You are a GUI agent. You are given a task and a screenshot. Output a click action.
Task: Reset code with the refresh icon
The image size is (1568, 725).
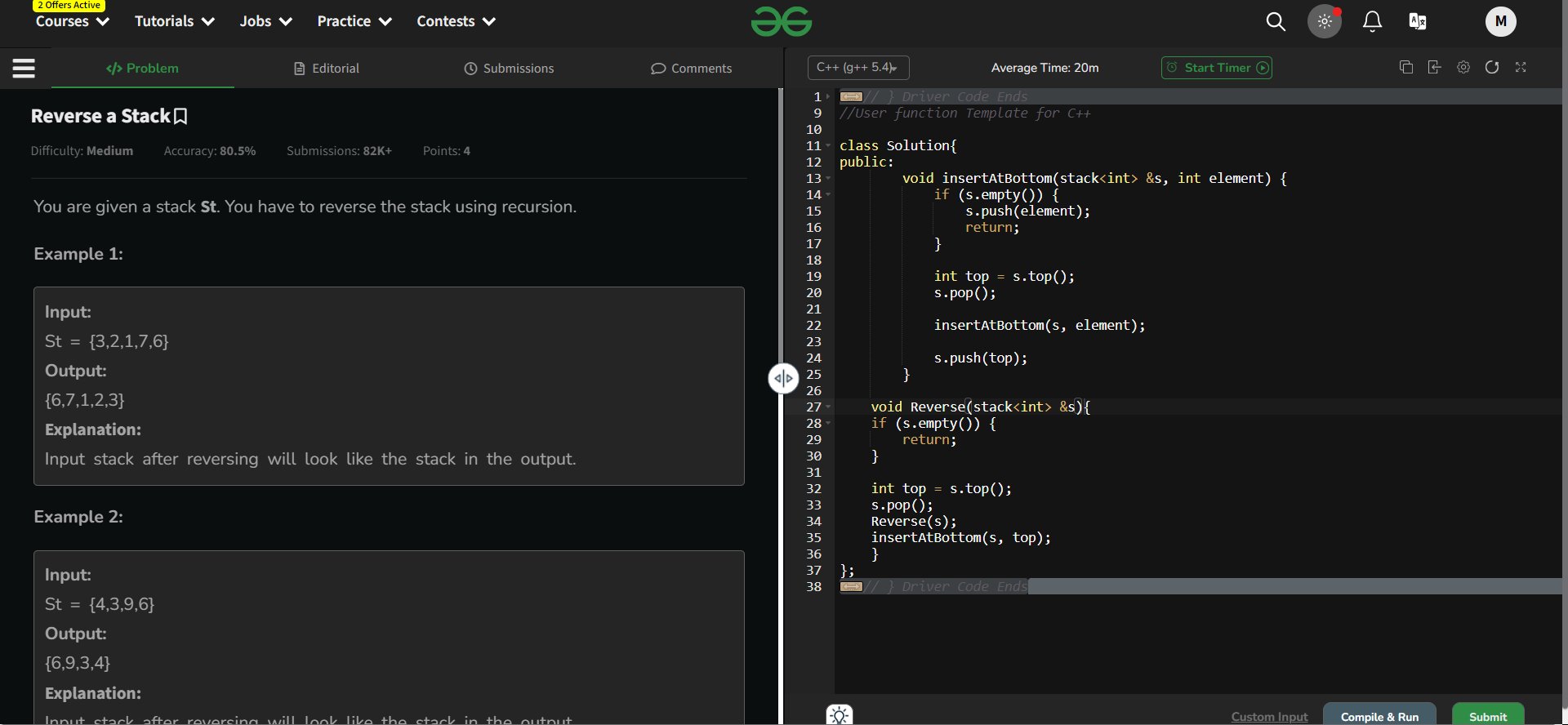click(1492, 68)
